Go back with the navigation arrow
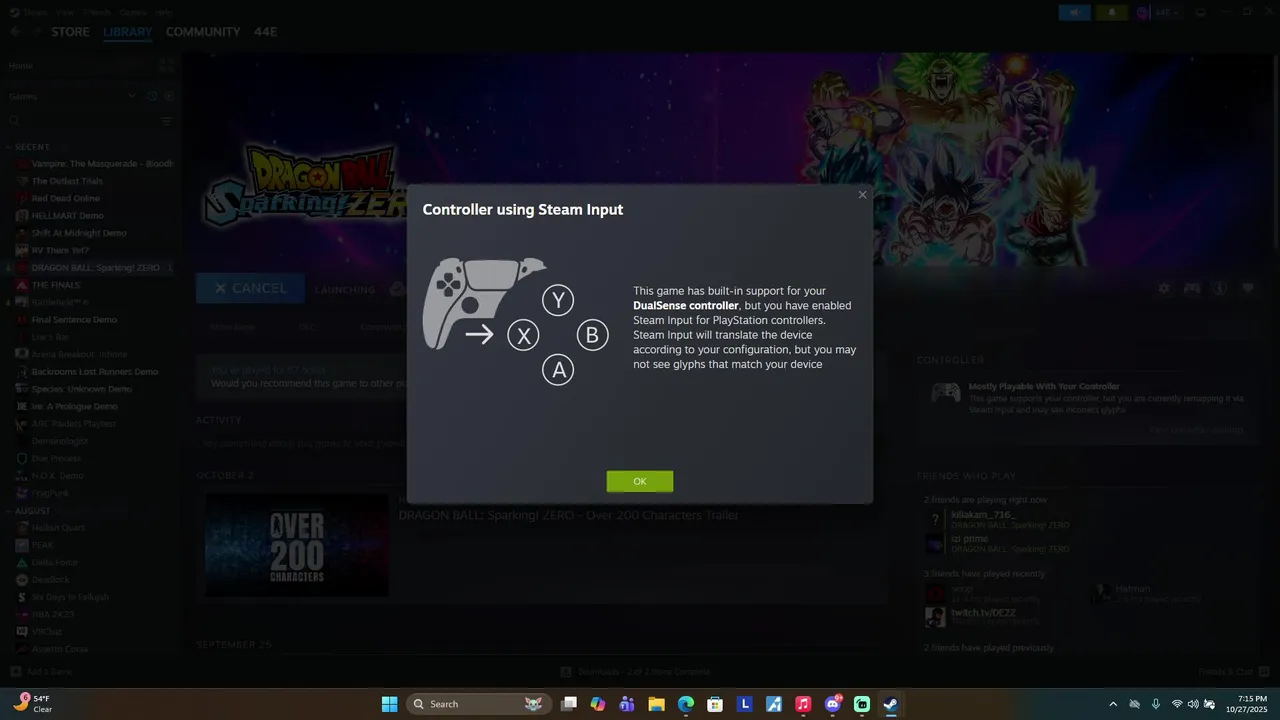 point(15,32)
